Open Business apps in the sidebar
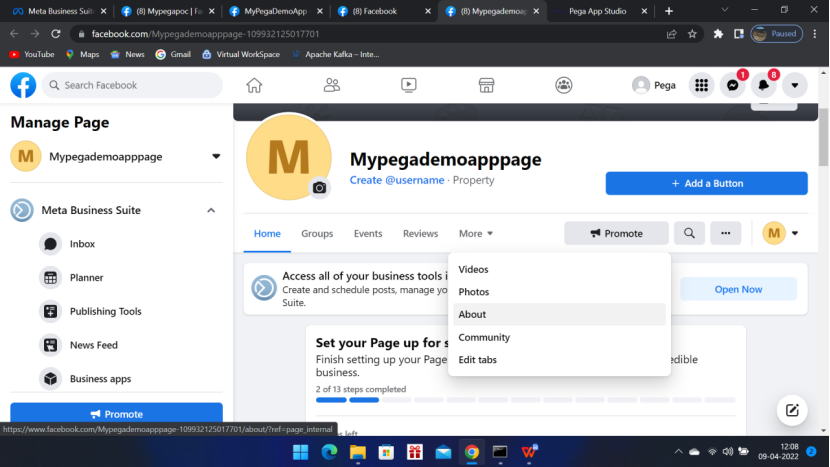Screen dimensions: 830x467 click(x=100, y=379)
